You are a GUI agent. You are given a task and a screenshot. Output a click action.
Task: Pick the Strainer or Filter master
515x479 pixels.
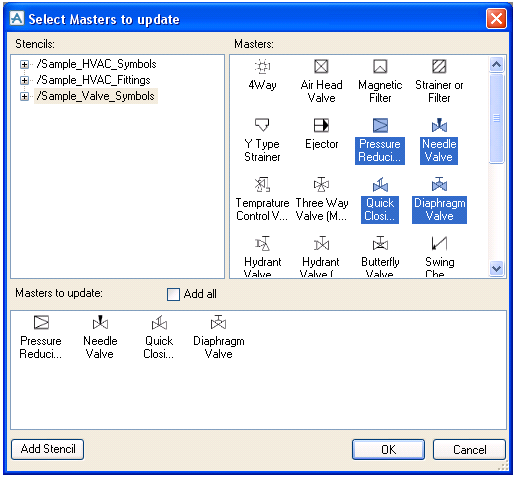pos(439,81)
